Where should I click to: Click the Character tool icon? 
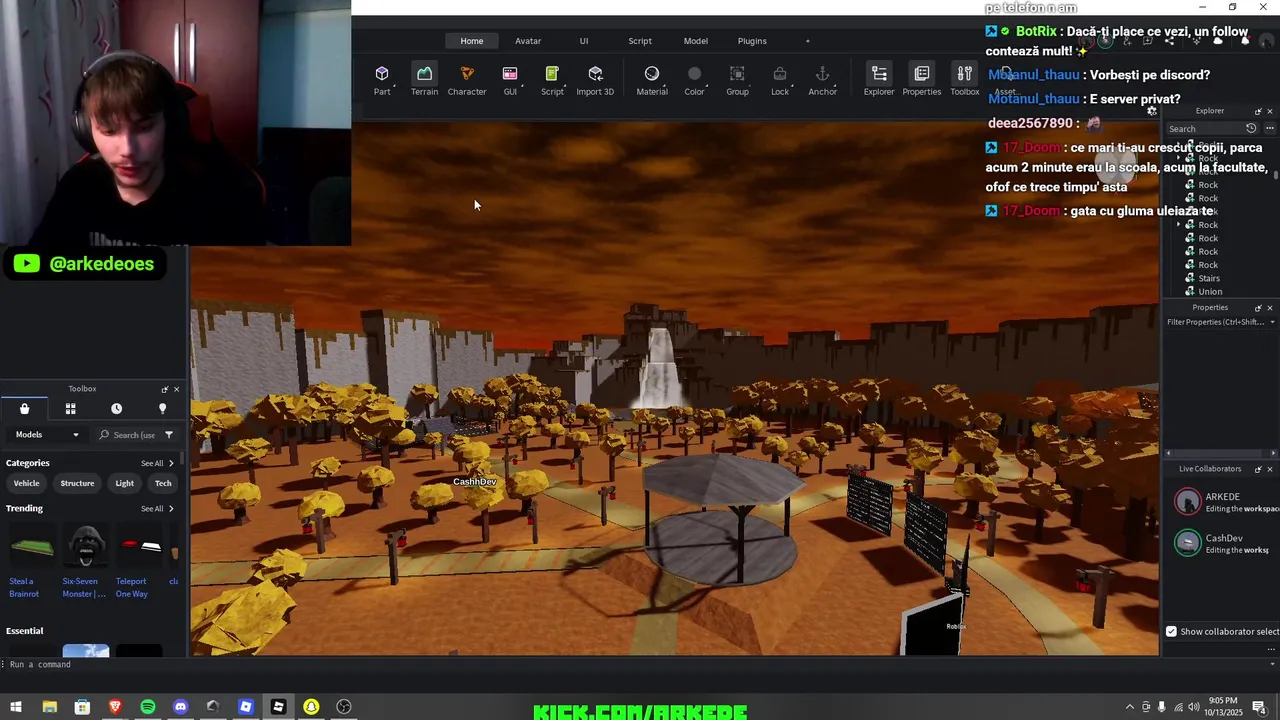tap(467, 80)
